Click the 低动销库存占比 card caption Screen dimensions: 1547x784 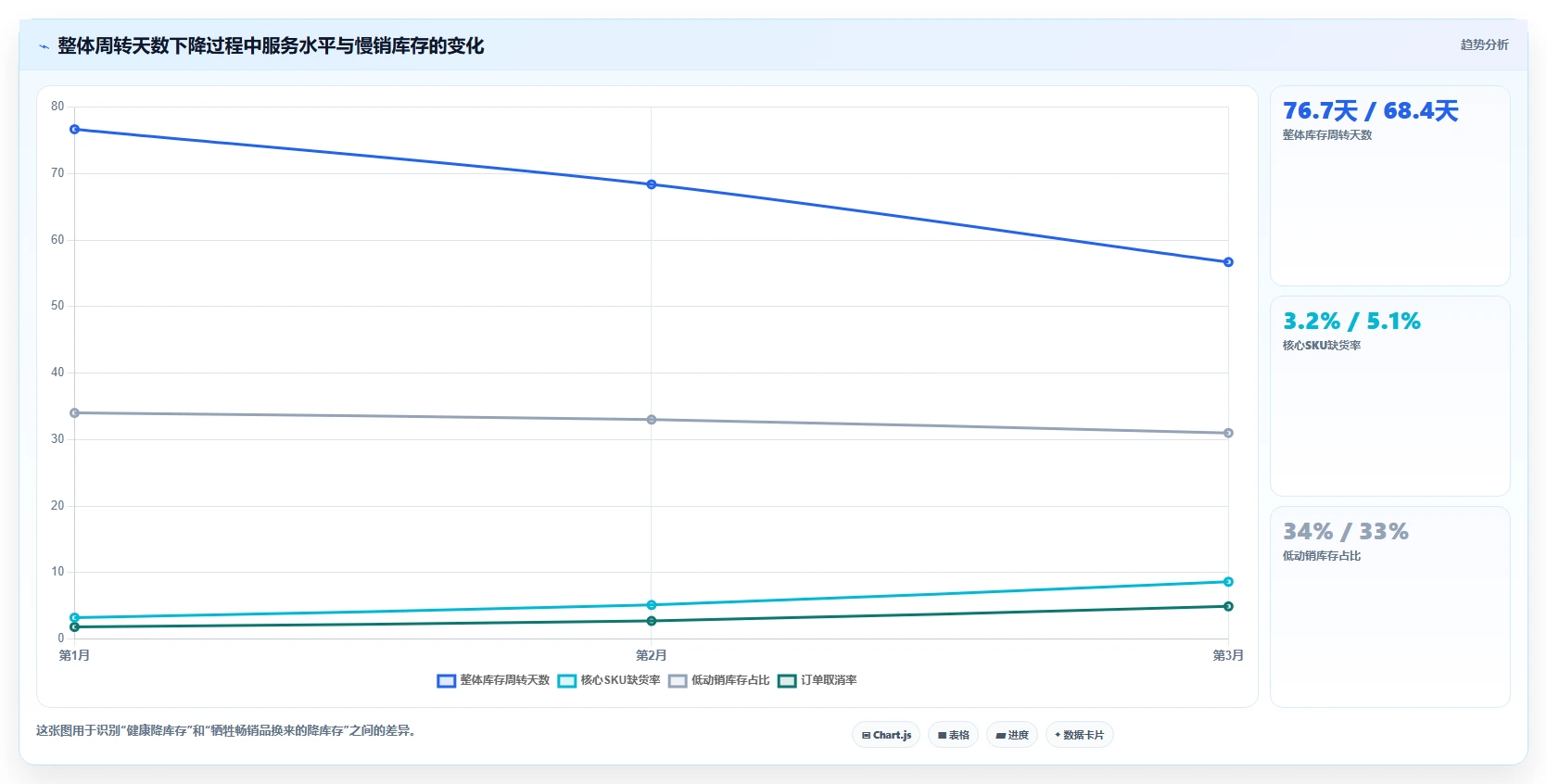pyautogui.click(x=1322, y=556)
